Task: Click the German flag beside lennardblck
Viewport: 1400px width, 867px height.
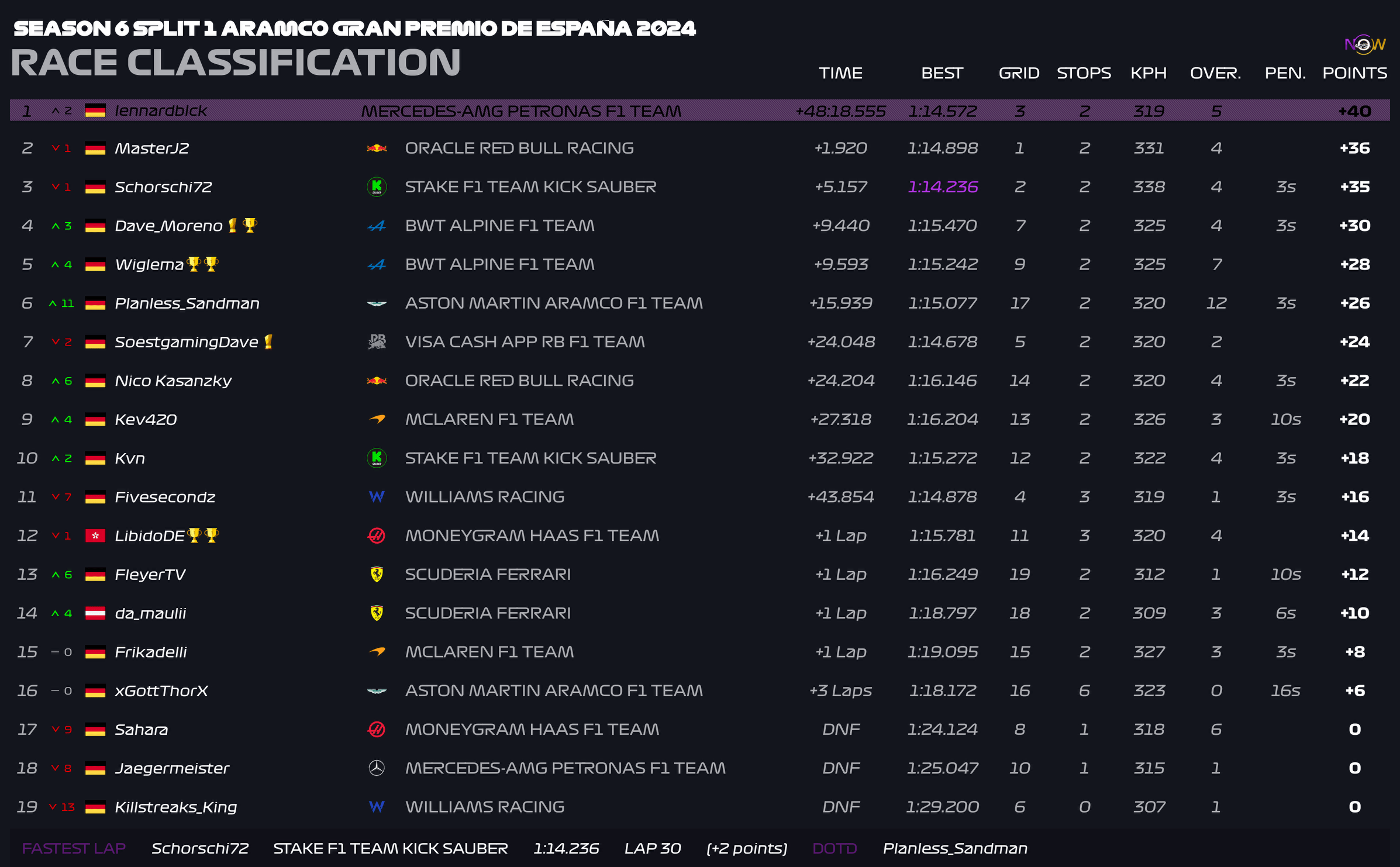Action: click(95, 110)
